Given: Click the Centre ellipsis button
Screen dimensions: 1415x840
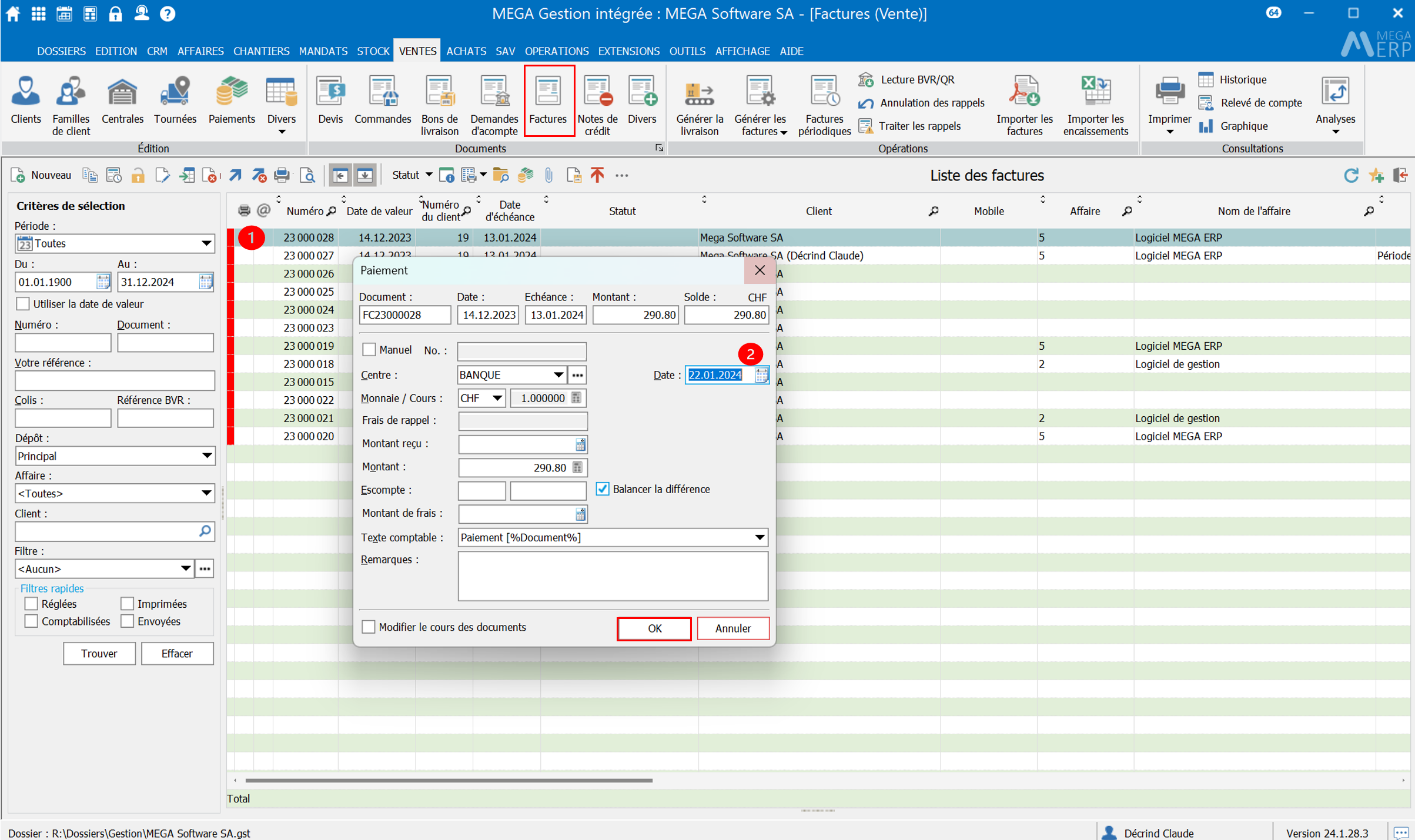Looking at the screenshot, I should click(x=577, y=374).
